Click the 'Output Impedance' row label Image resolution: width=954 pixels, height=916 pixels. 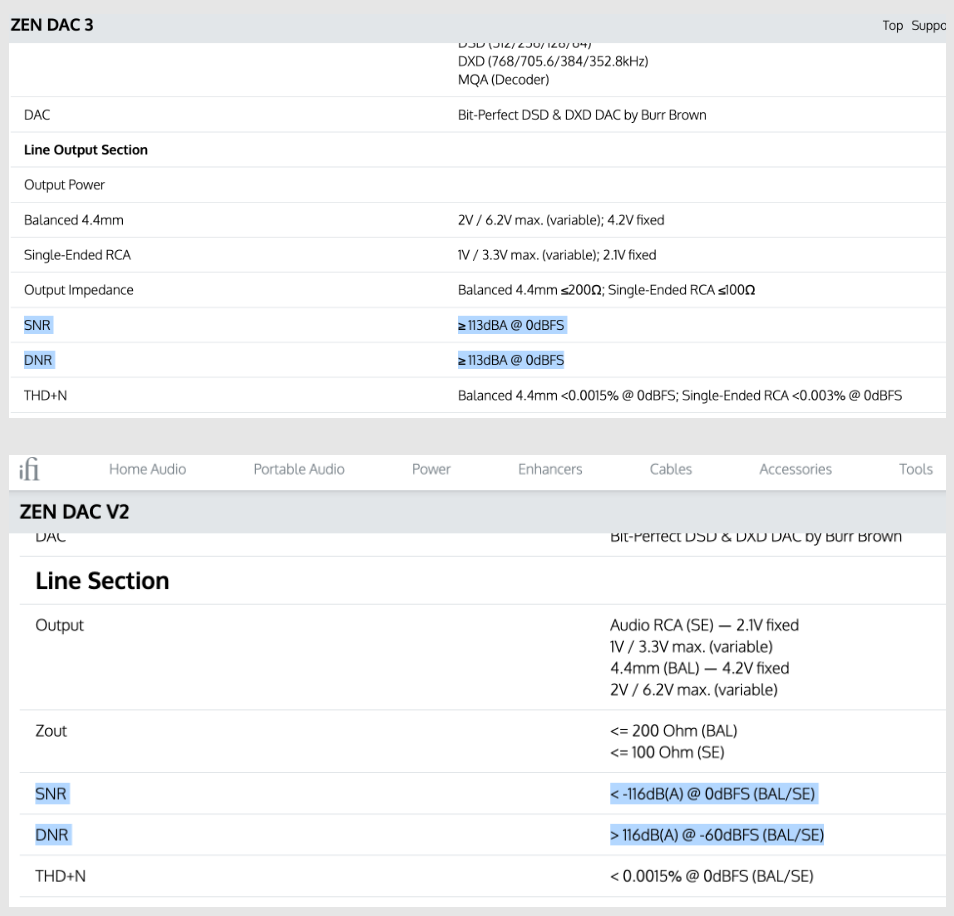click(78, 290)
